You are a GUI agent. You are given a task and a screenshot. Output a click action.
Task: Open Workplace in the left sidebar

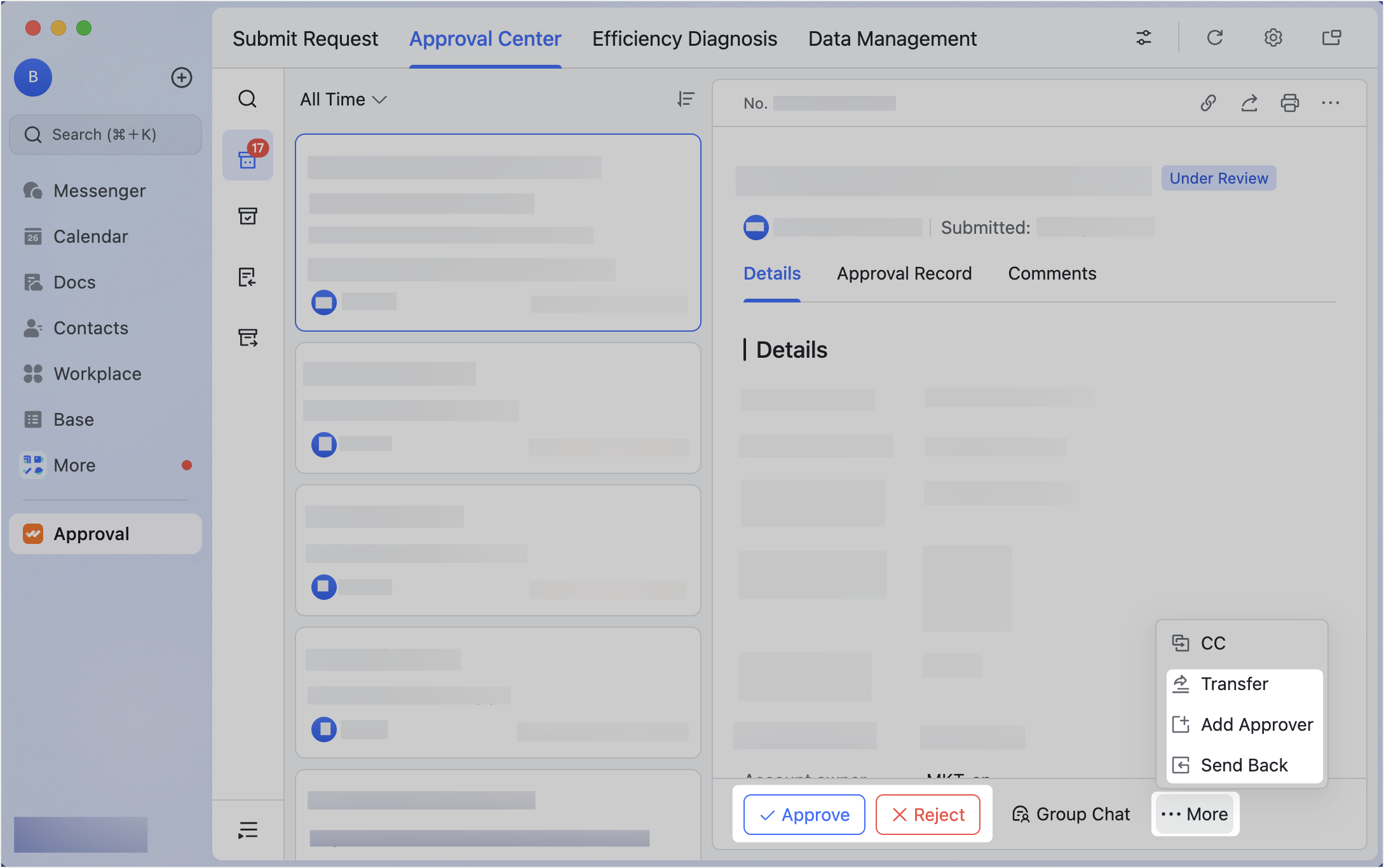(105, 374)
